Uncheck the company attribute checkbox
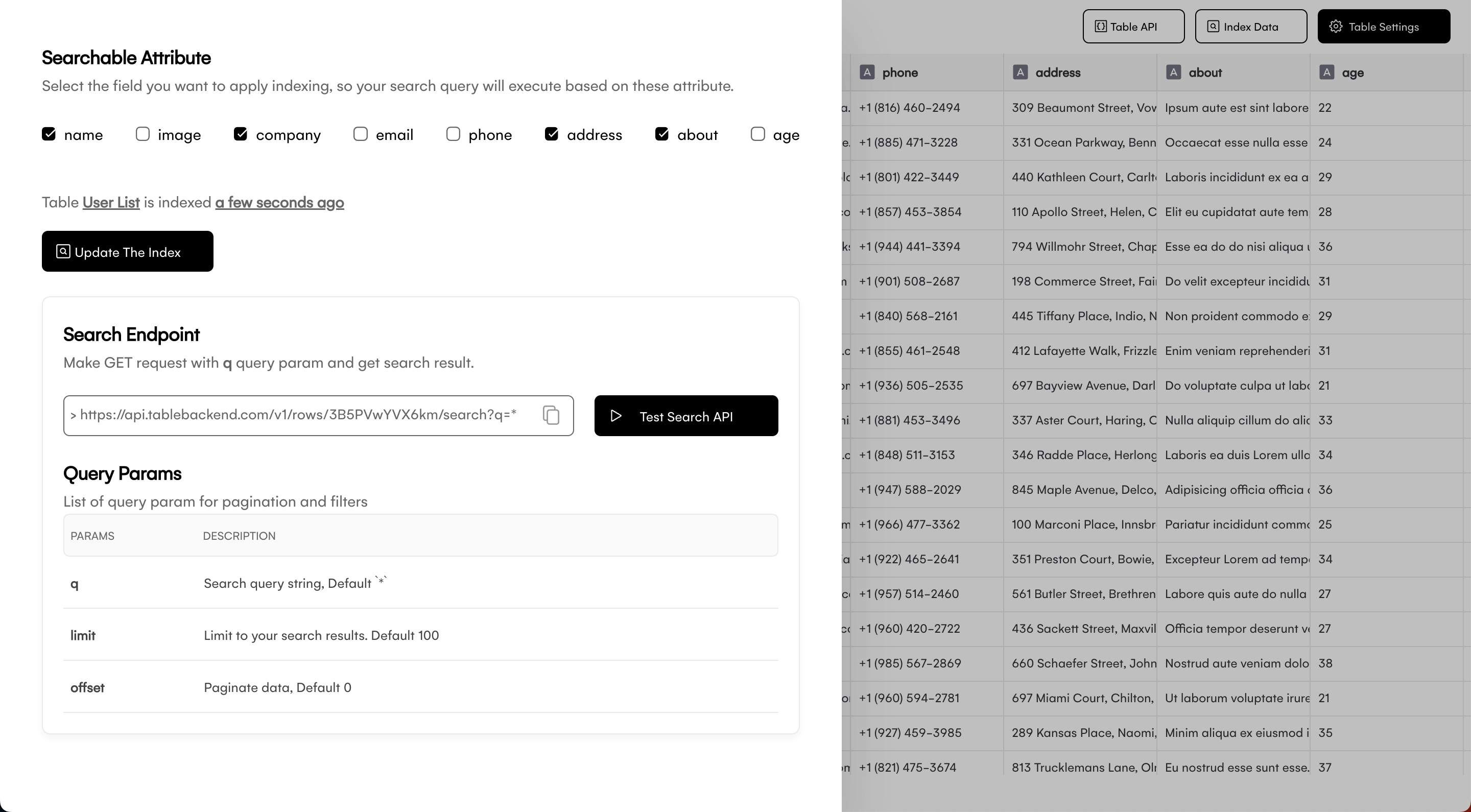1471x812 pixels. click(x=241, y=134)
